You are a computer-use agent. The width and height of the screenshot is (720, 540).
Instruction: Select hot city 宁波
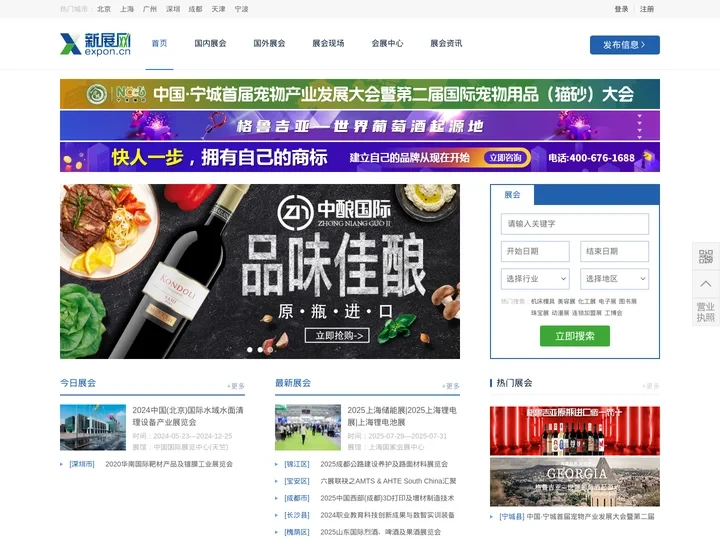point(242,9)
